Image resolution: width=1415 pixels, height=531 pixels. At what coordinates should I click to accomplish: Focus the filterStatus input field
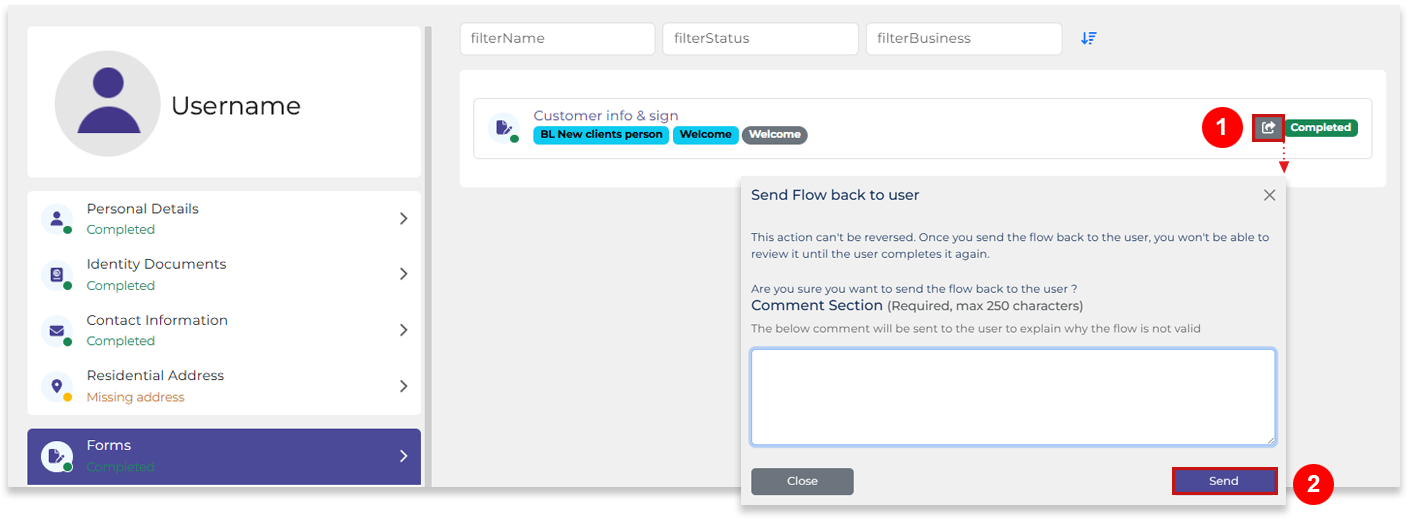(x=760, y=39)
